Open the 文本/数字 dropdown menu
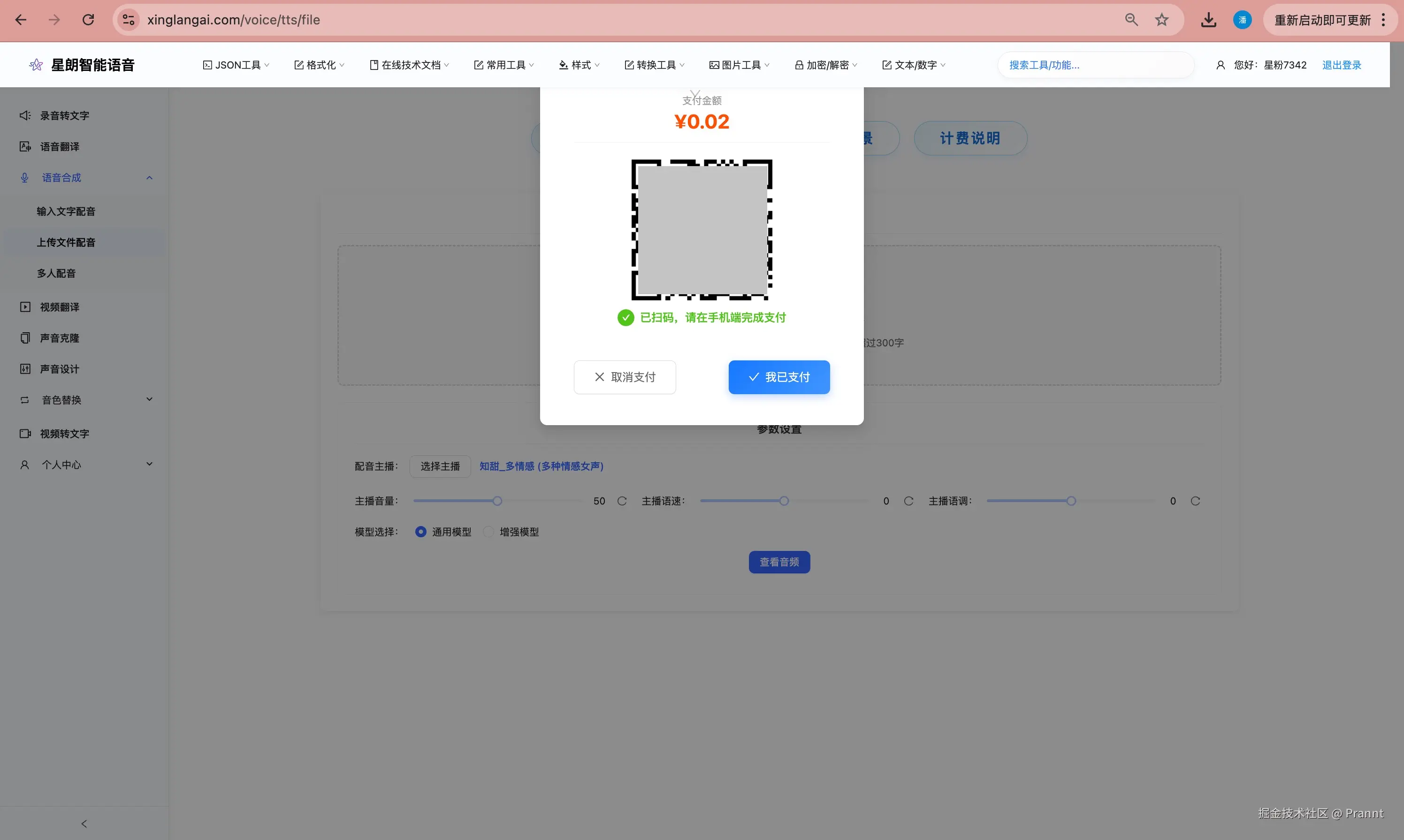The image size is (1404, 840). point(913,65)
